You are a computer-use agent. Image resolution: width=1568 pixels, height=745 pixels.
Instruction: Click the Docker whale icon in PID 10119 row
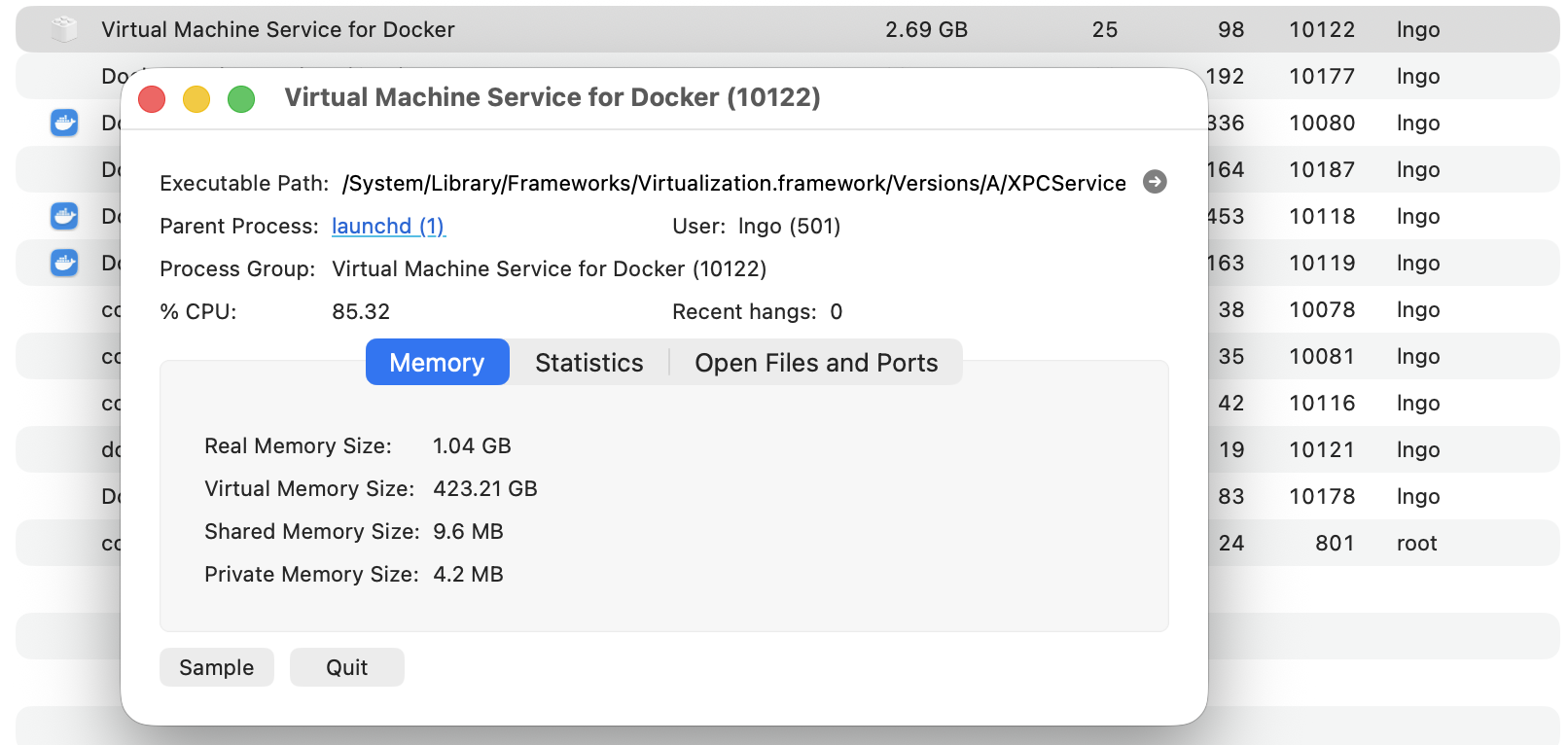64,263
